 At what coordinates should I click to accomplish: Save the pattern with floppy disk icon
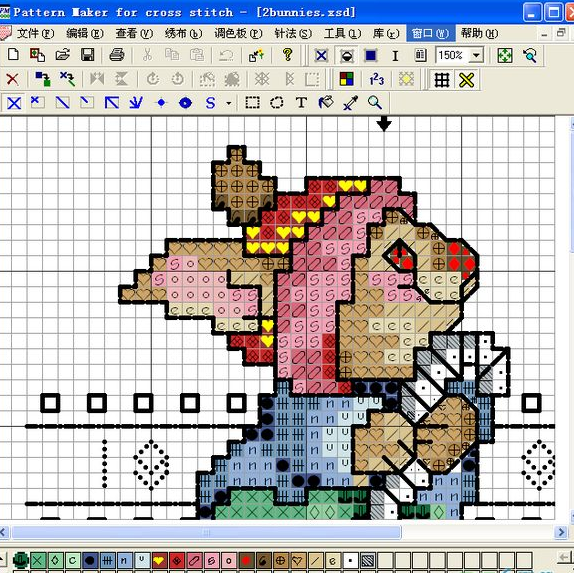click(x=88, y=55)
